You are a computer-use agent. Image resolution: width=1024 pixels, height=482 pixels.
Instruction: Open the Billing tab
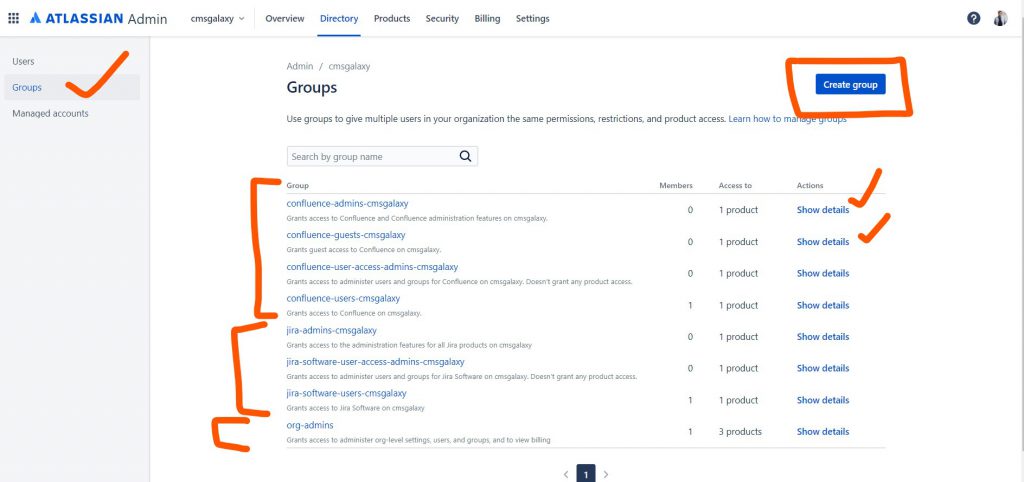point(488,19)
